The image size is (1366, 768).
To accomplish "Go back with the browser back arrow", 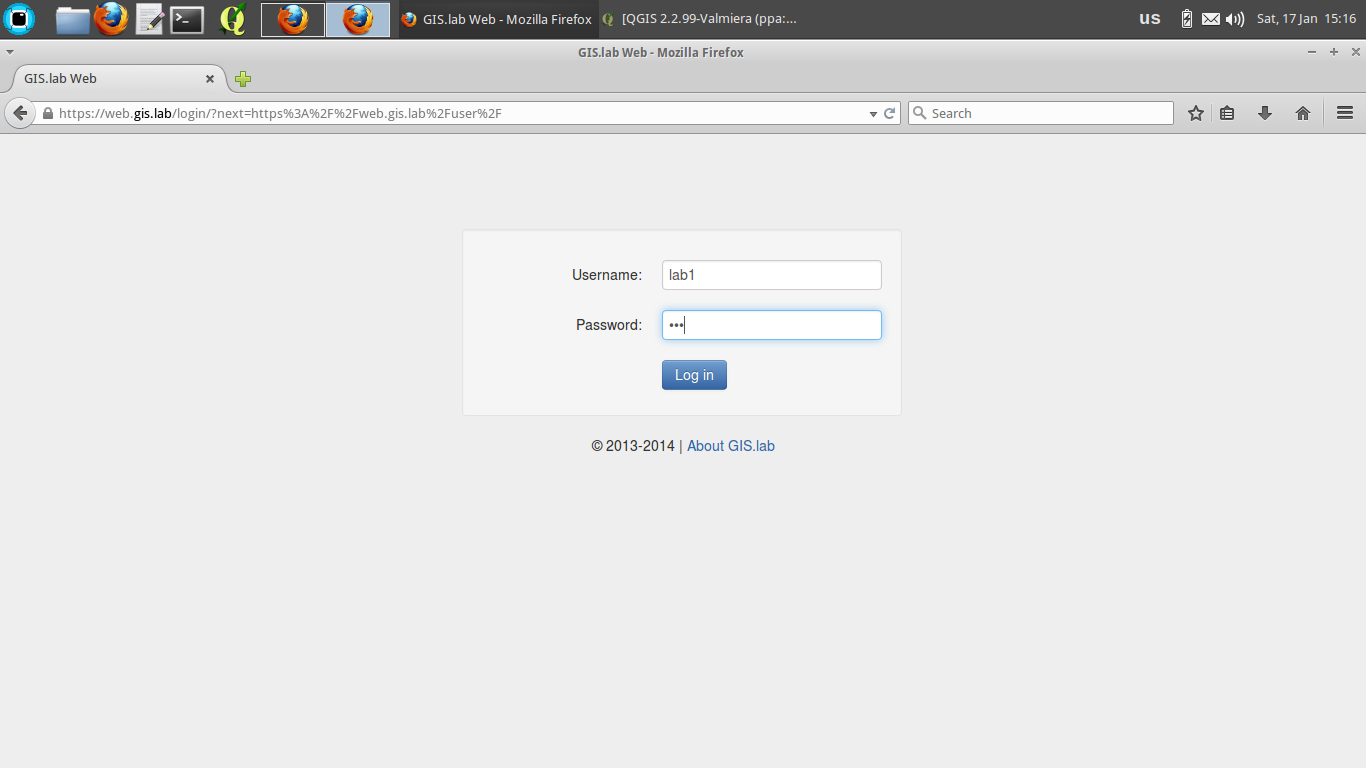I will [x=20, y=113].
